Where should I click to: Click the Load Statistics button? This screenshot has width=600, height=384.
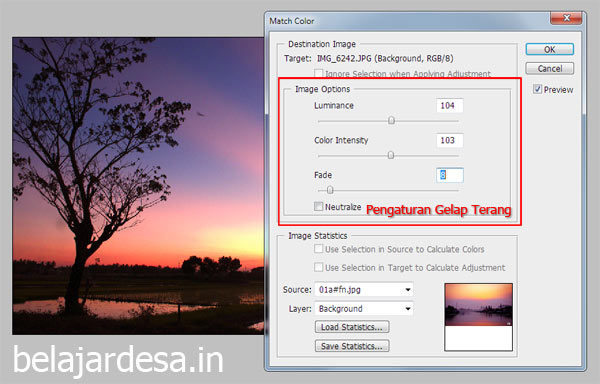pyautogui.click(x=352, y=327)
